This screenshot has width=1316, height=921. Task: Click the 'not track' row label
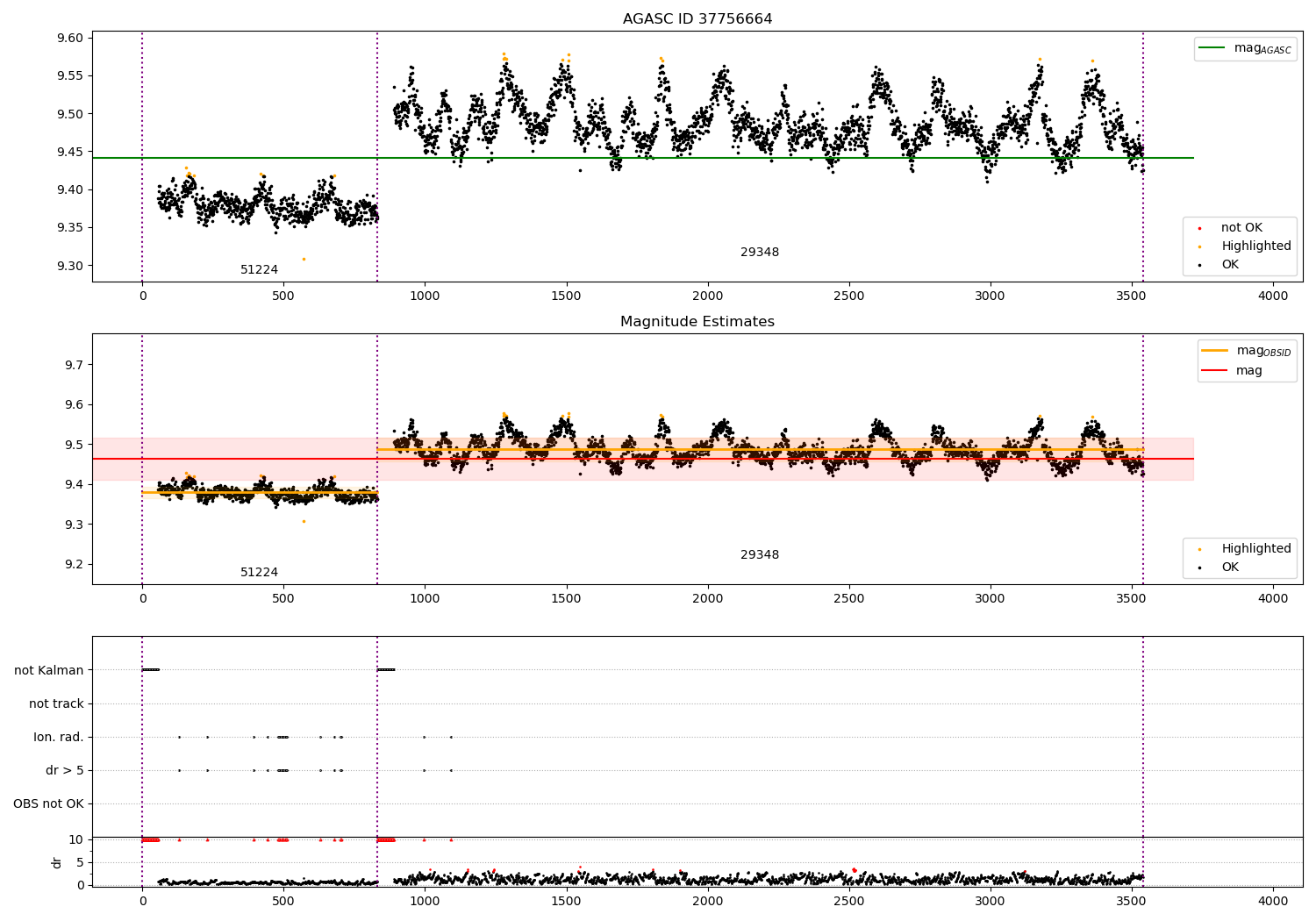pos(56,703)
